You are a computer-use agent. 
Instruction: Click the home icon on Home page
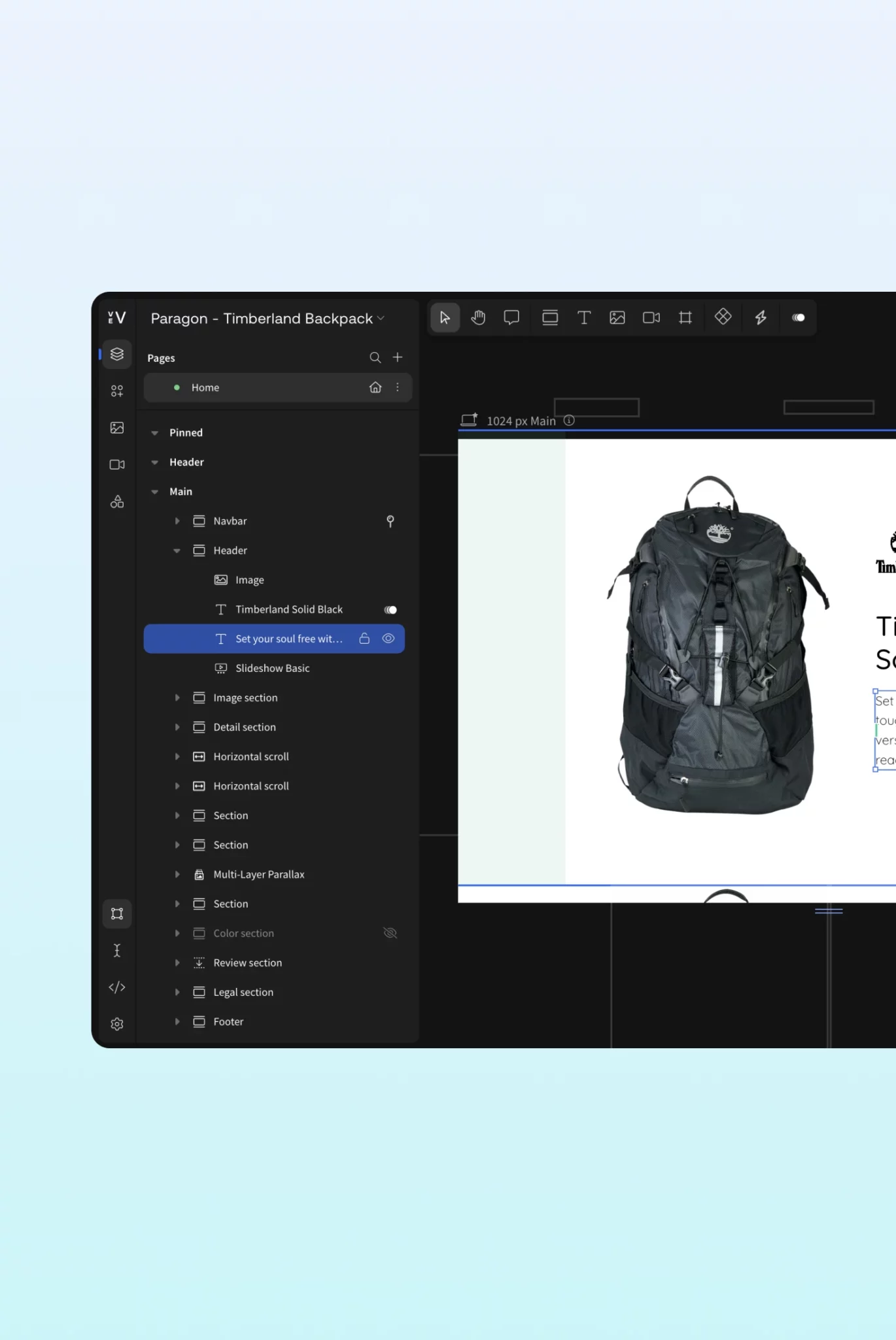pos(375,387)
